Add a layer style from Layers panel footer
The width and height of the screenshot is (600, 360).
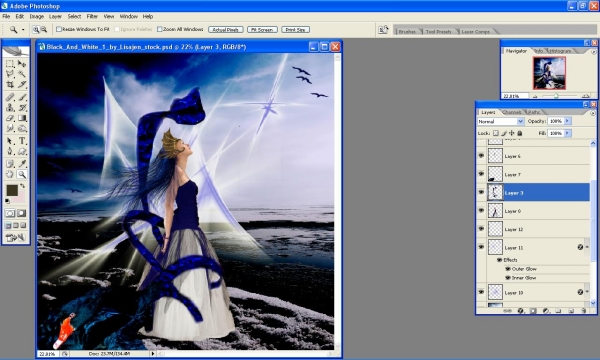click(x=520, y=311)
